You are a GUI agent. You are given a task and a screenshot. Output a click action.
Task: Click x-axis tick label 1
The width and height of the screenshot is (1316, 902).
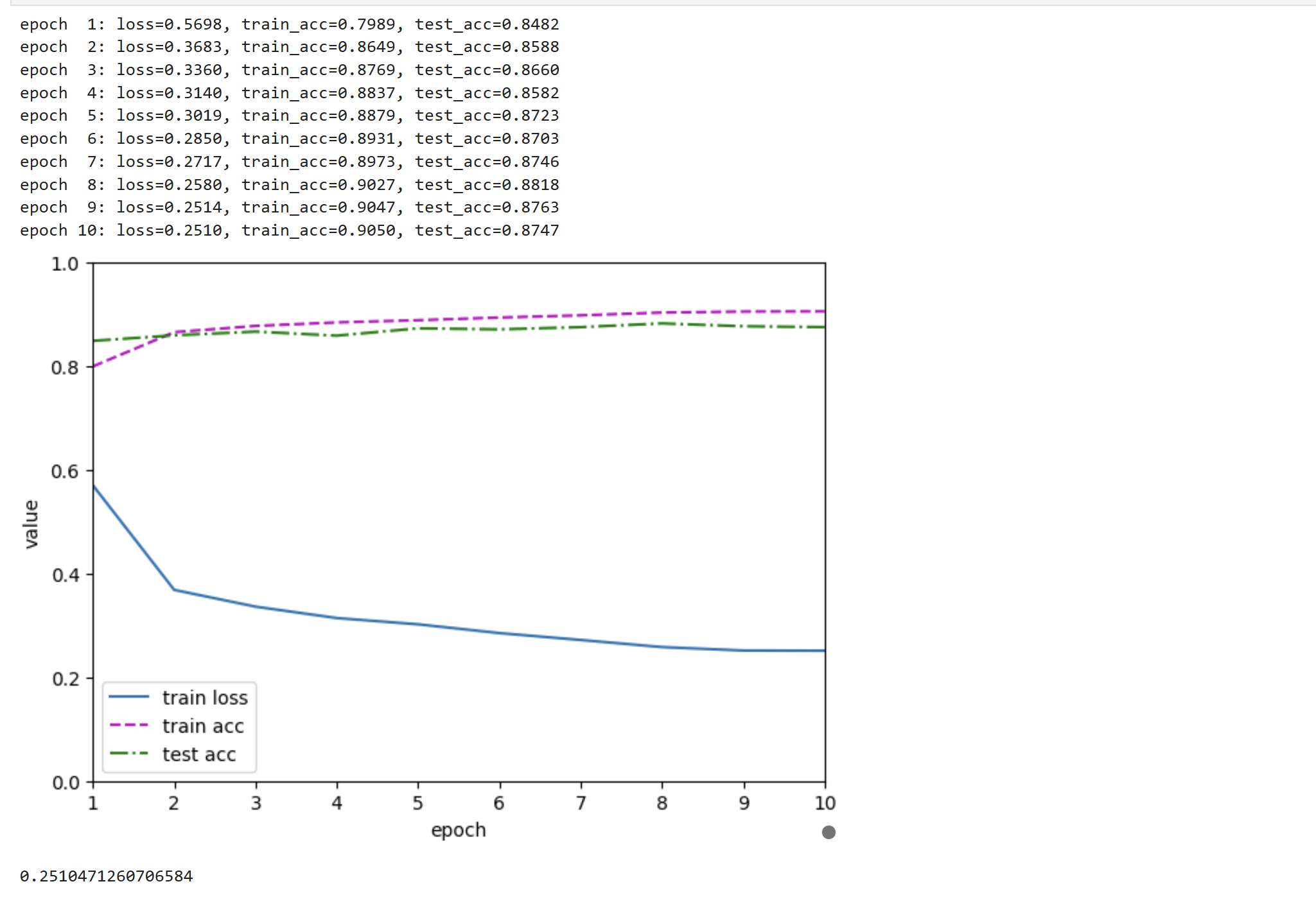click(93, 803)
